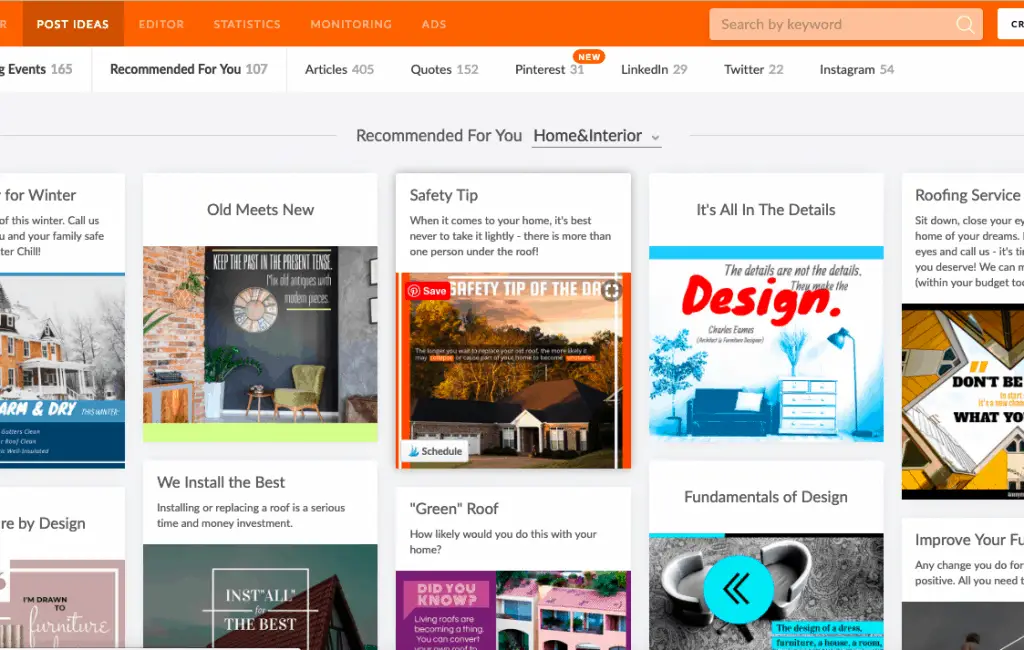Click the expand icon on Safety Tip image
Viewport: 1024px width, 650px height.
[x=611, y=291]
